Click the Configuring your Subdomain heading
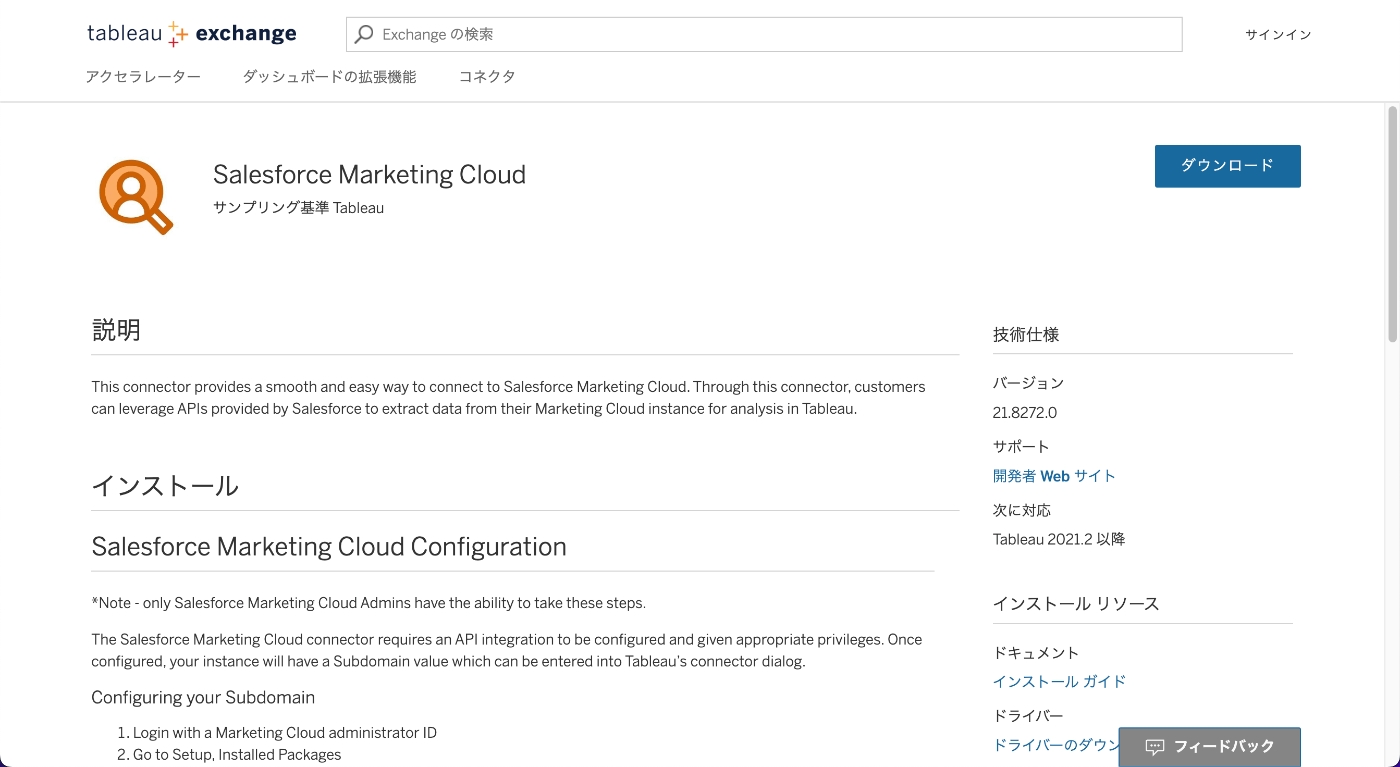Image resolution: width=1400 pixels, height=767 pixels. point(203,697)
